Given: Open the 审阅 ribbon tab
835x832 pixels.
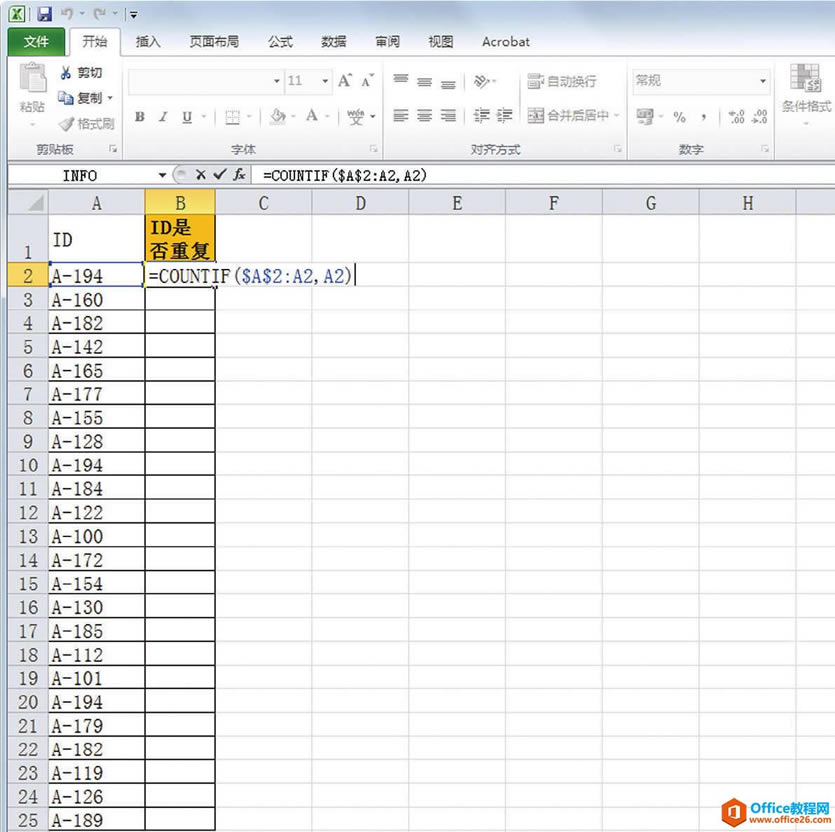Looking at the screenshot, I should (x=387, y=42).
